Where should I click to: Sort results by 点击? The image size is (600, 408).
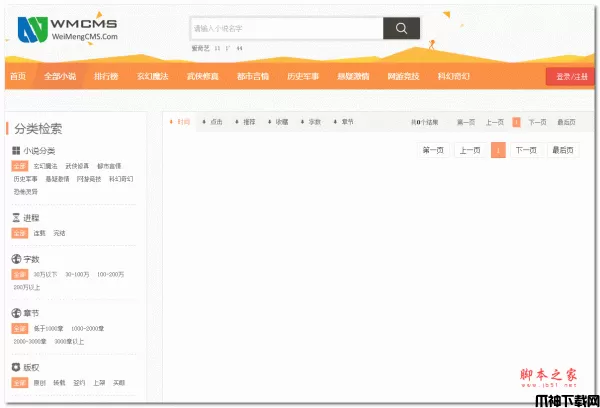(213, 122)
